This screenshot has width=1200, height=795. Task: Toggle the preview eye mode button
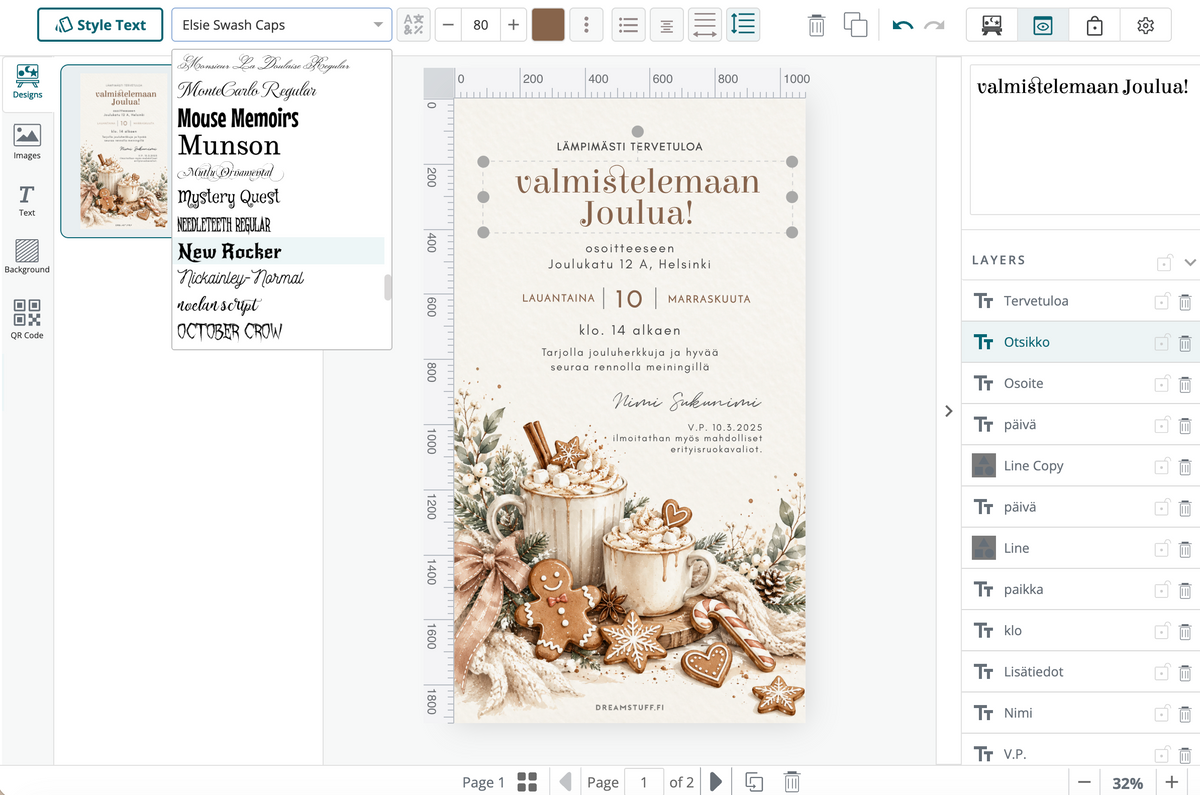1043,25
